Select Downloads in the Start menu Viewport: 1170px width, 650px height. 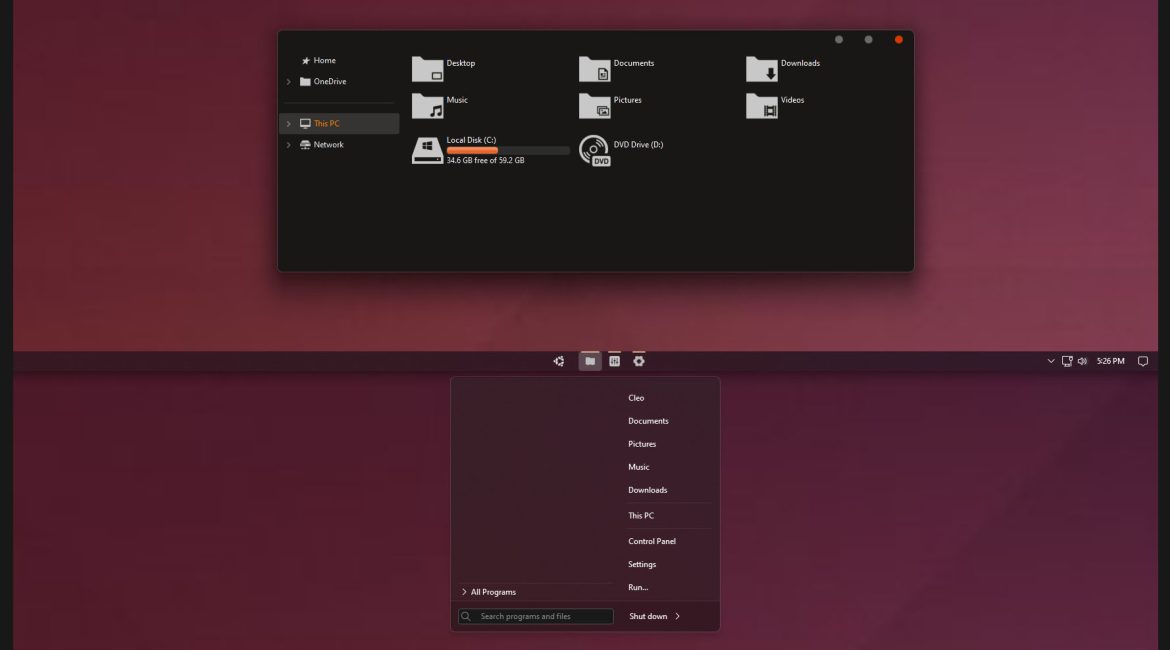(x=648, y=490)
